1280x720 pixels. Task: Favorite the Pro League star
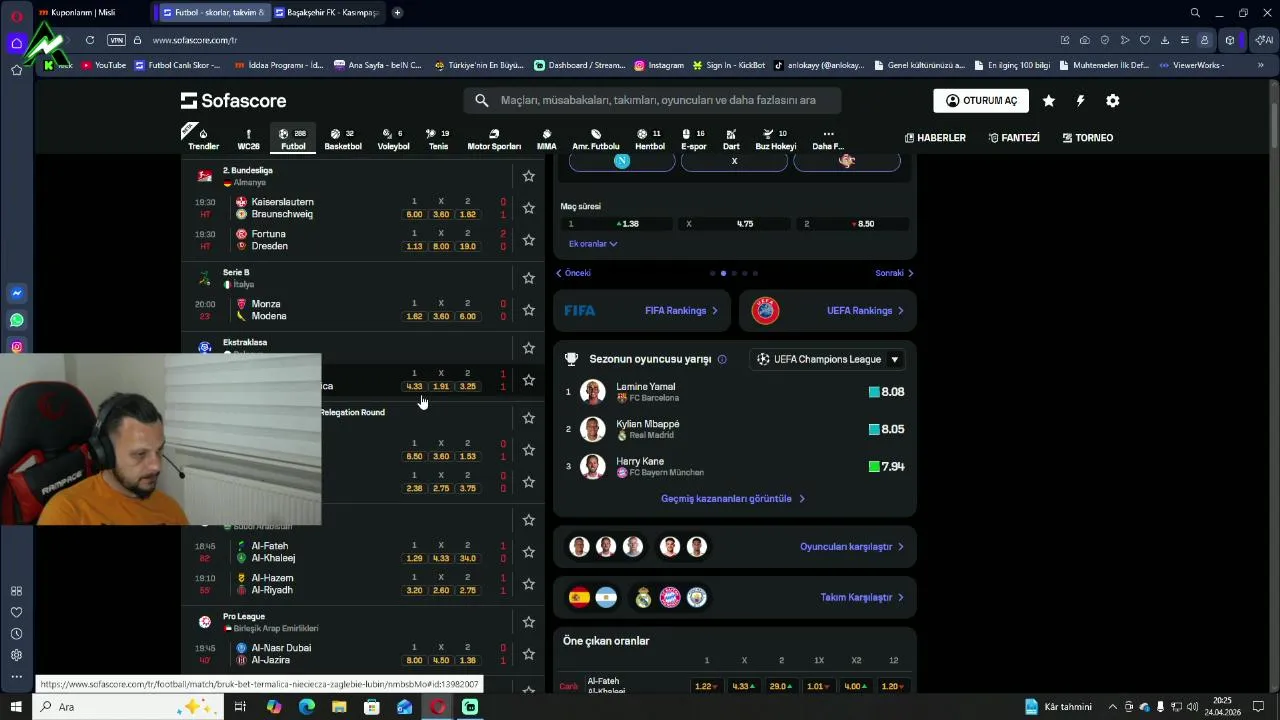529,622
